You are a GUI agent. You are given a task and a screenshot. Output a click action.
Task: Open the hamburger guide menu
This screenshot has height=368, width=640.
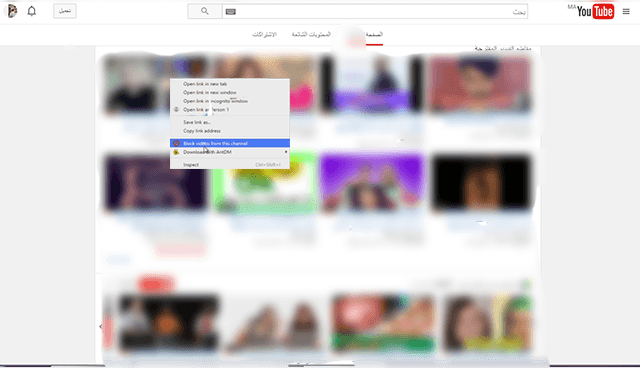[x=626, y=11]
